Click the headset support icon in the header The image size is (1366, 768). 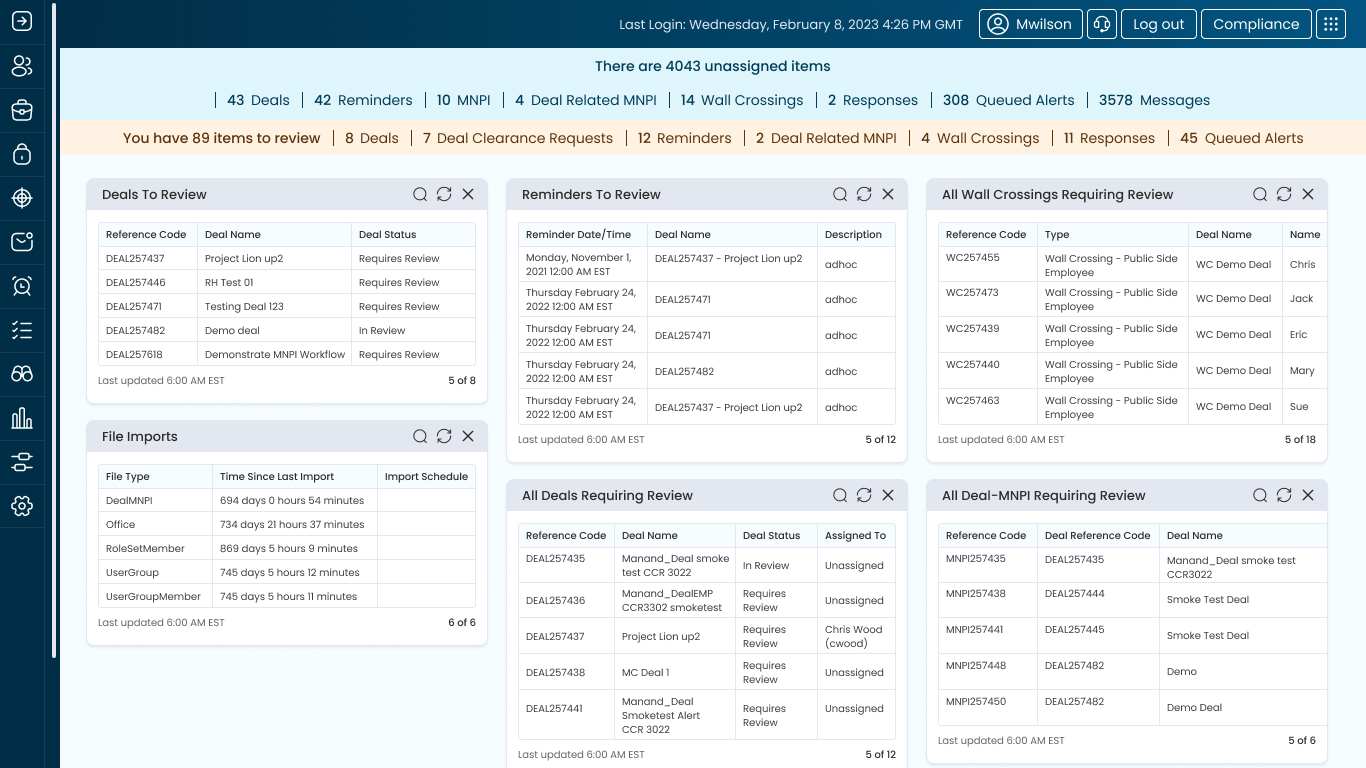1102,24
